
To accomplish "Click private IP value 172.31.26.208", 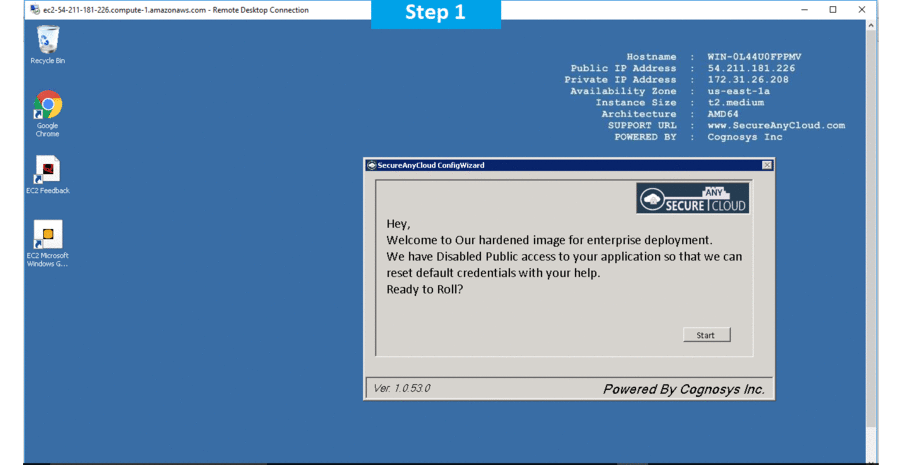I will click(x=748, y=79).
